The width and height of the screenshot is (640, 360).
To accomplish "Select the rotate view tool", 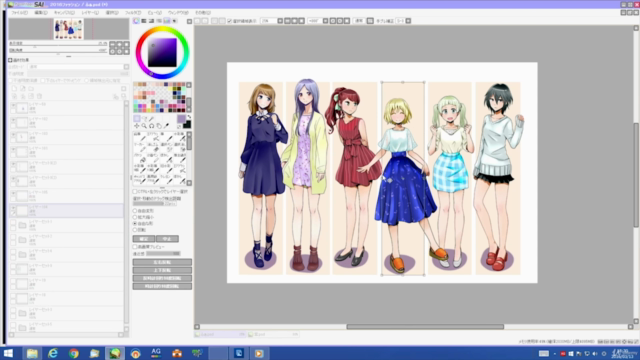I will [x=151, y=126].
